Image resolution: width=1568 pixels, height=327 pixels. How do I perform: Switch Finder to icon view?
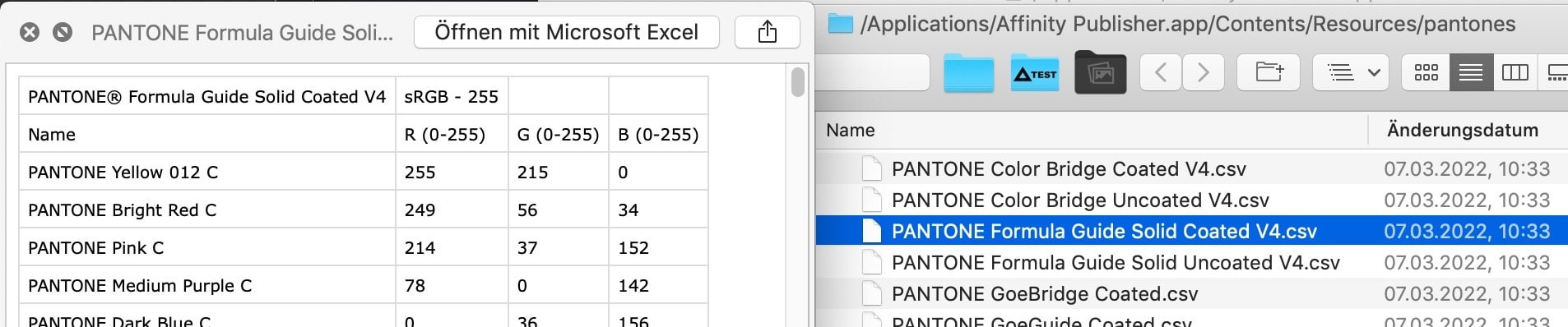(1426, 72)
